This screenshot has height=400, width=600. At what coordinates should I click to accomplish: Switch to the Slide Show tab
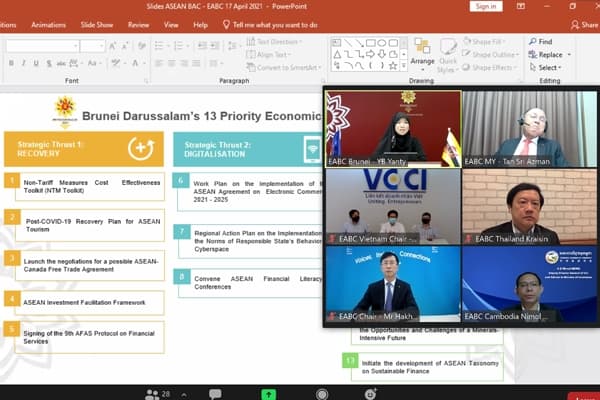97,24
